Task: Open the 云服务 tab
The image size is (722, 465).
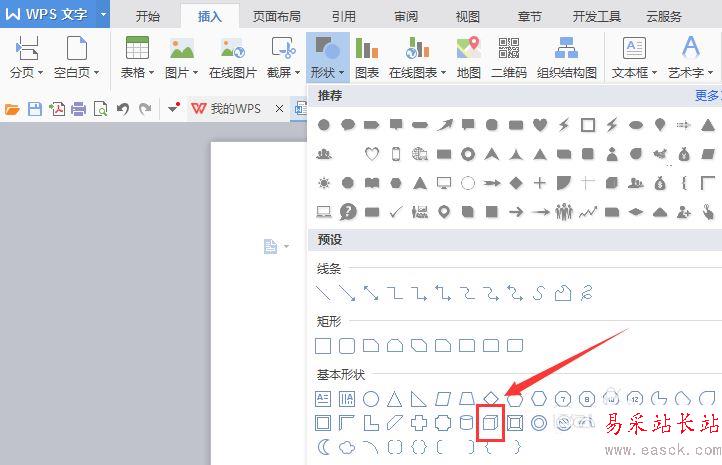Action: [x=664, y=17]
